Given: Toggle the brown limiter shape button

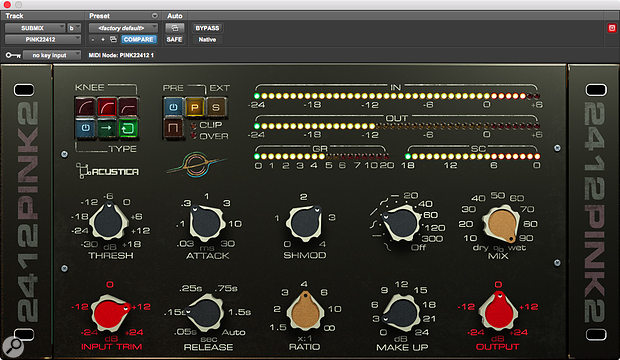Looking at the screenshot, I should coord(173,128).
